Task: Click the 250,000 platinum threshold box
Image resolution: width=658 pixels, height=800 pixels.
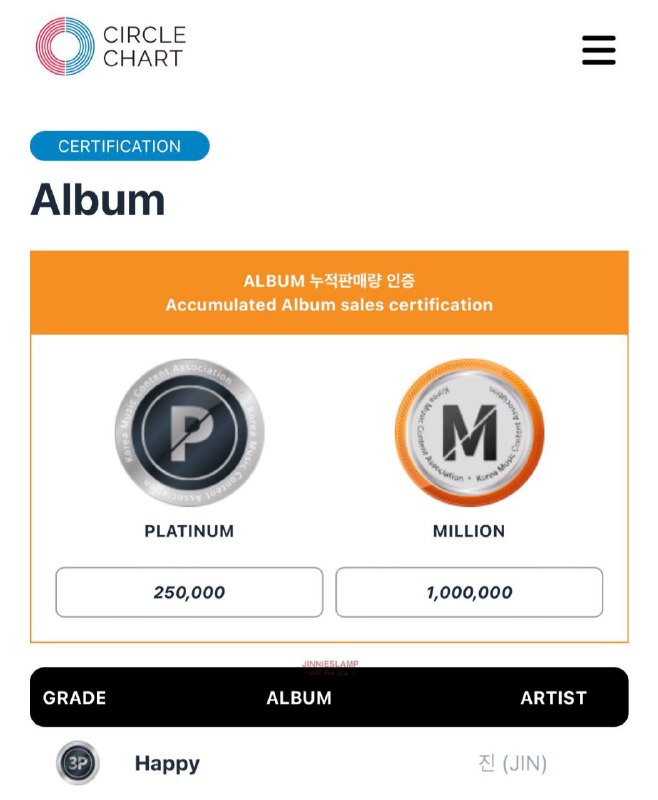Action: [x=189, y=592]
